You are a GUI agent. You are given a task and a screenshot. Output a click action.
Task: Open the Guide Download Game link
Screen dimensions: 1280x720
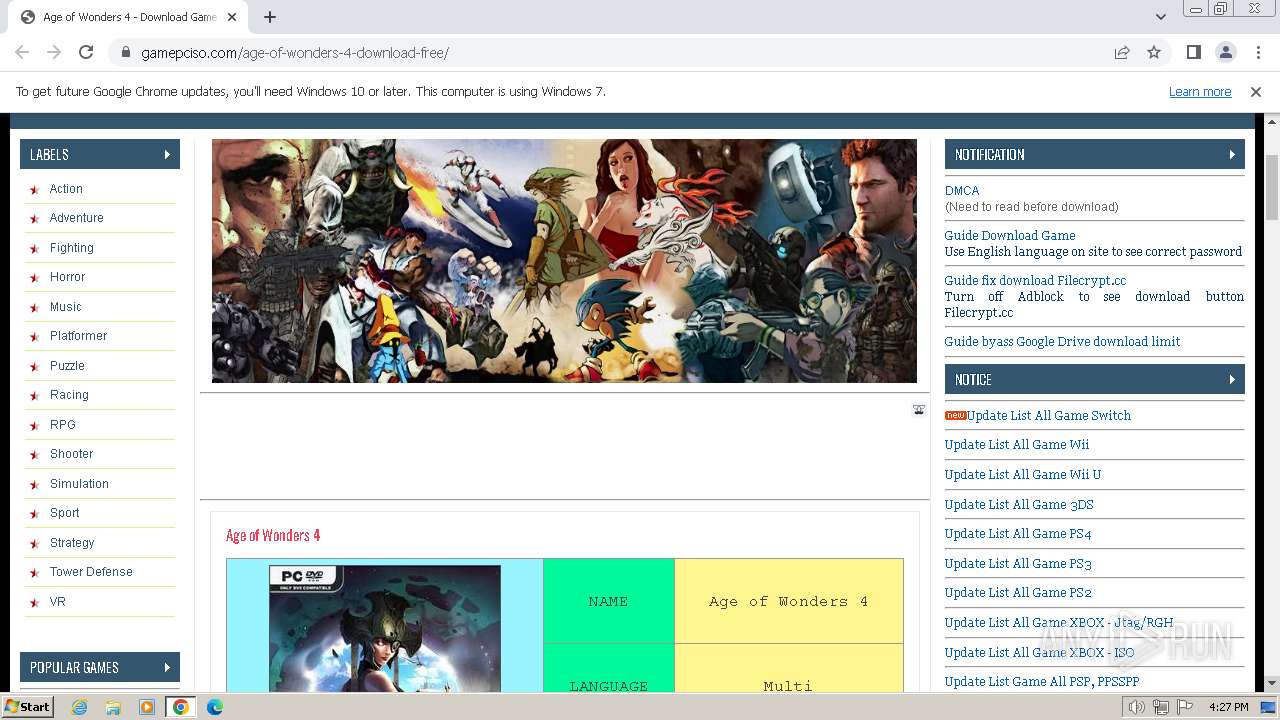1010,235
